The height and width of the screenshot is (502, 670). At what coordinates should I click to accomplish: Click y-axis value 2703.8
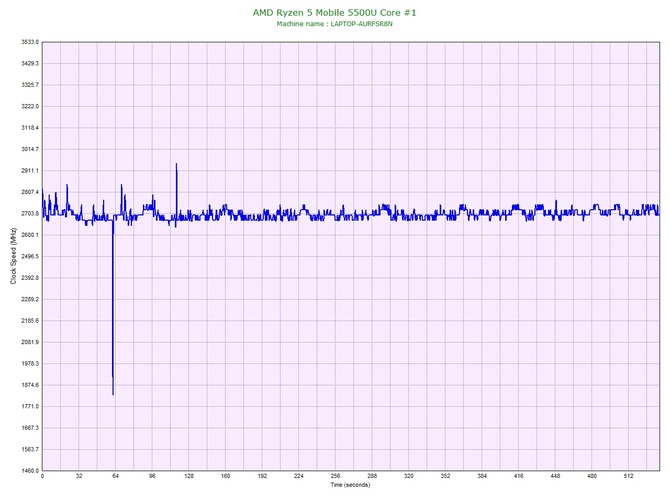[x=30, y=213]
